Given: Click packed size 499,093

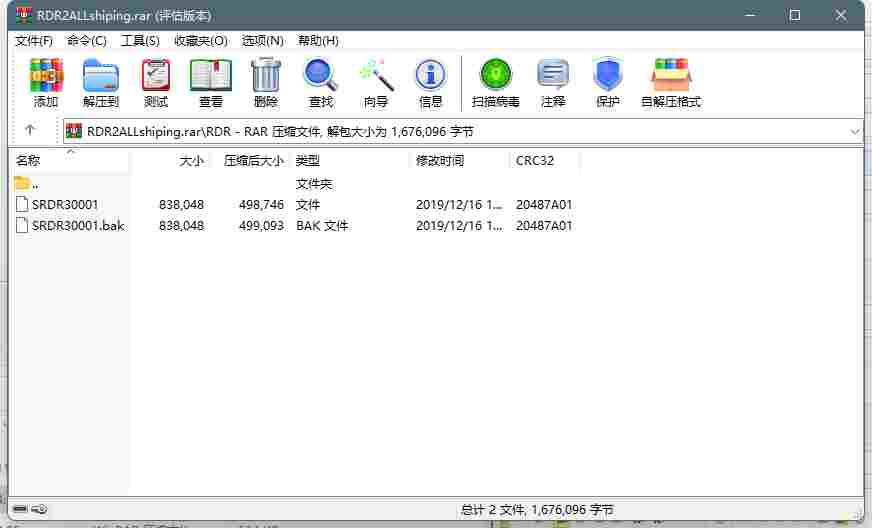Looking at the screenshot, I should 261,225.
